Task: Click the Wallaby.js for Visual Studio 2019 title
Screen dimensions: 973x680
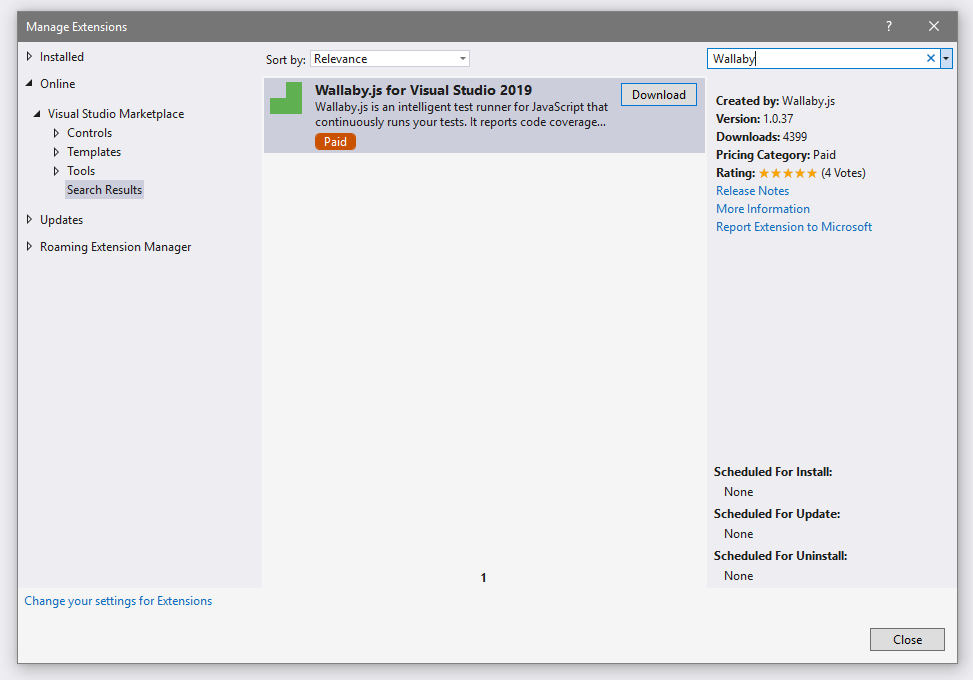Action: [423, 90]
